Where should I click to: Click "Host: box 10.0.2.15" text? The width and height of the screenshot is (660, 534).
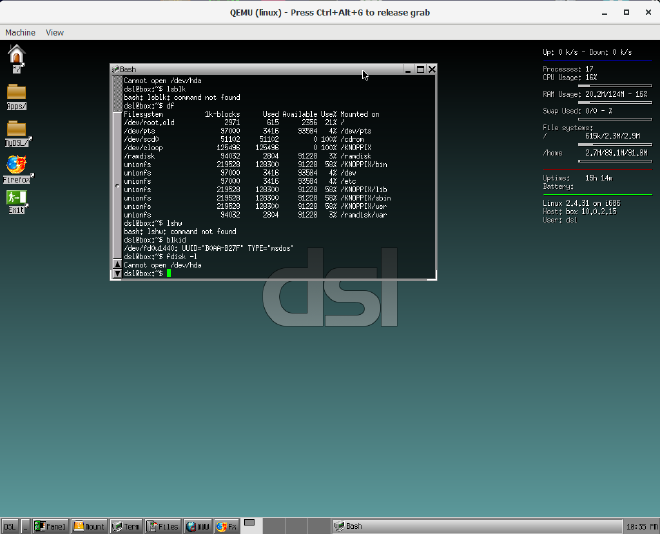[579, 212]
